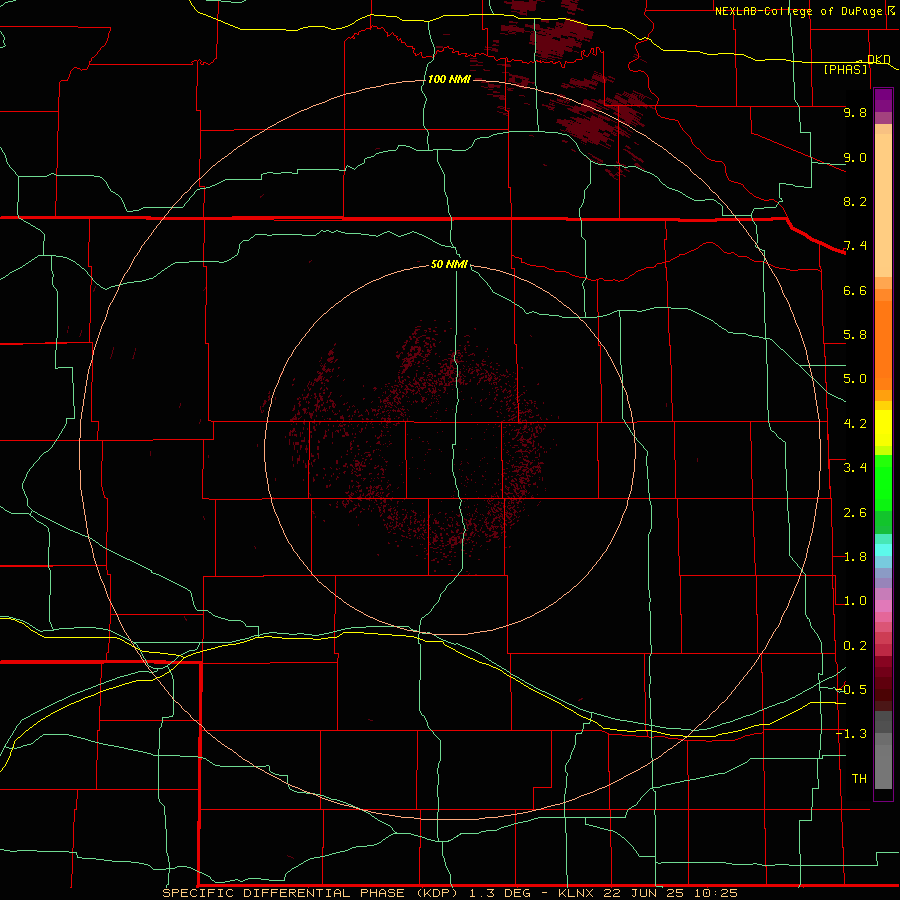This screenshot has height=900, width=900.
Task: Click the KLNX radar site identifier
Action: point(577,893)
